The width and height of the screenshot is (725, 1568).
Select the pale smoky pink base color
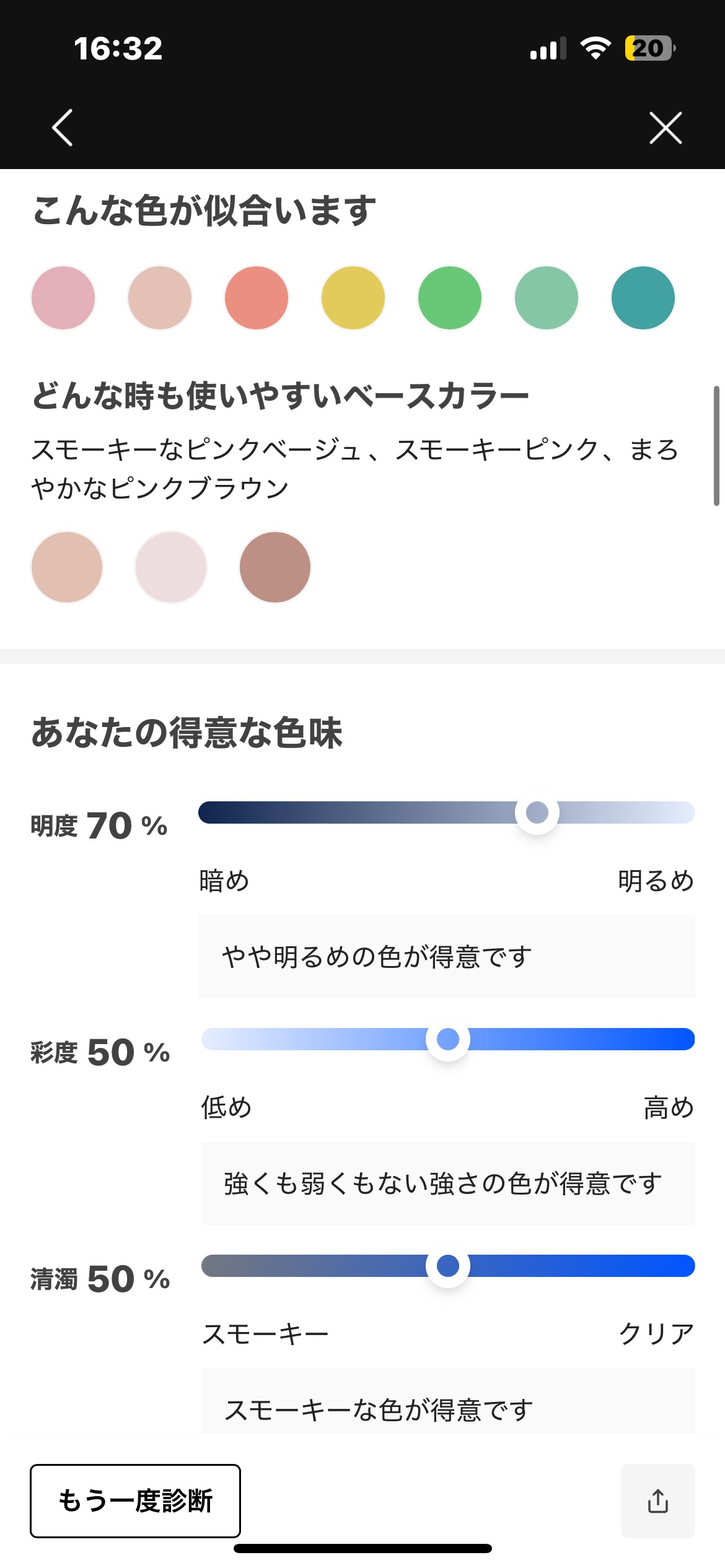[171, 567]
